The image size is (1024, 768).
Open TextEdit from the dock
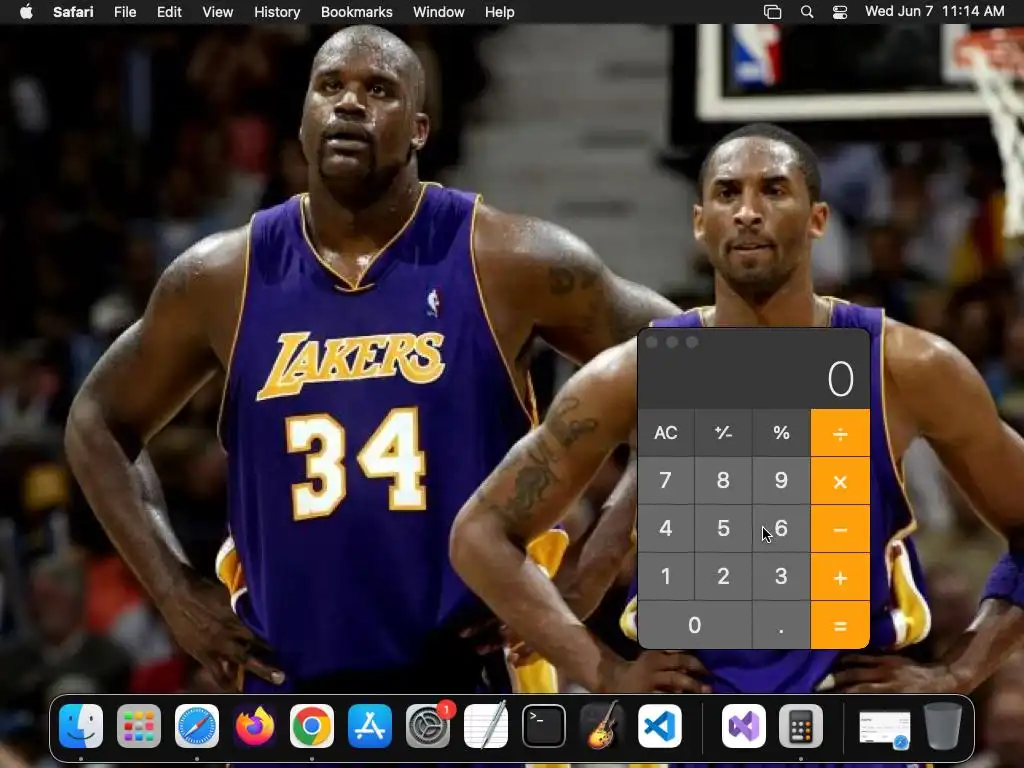485,726
